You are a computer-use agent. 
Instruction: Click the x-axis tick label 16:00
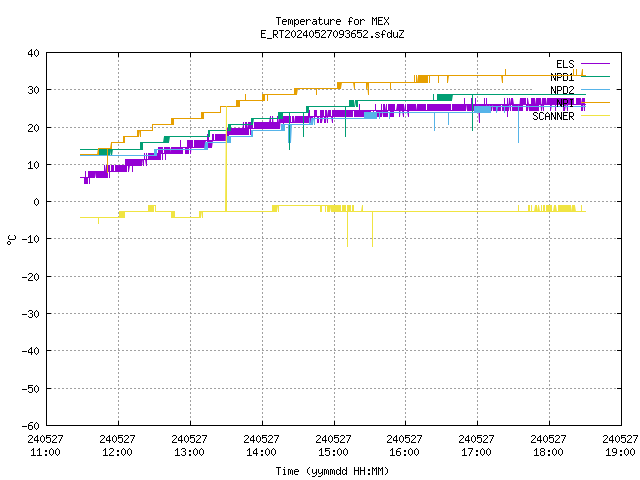point(404,452)
